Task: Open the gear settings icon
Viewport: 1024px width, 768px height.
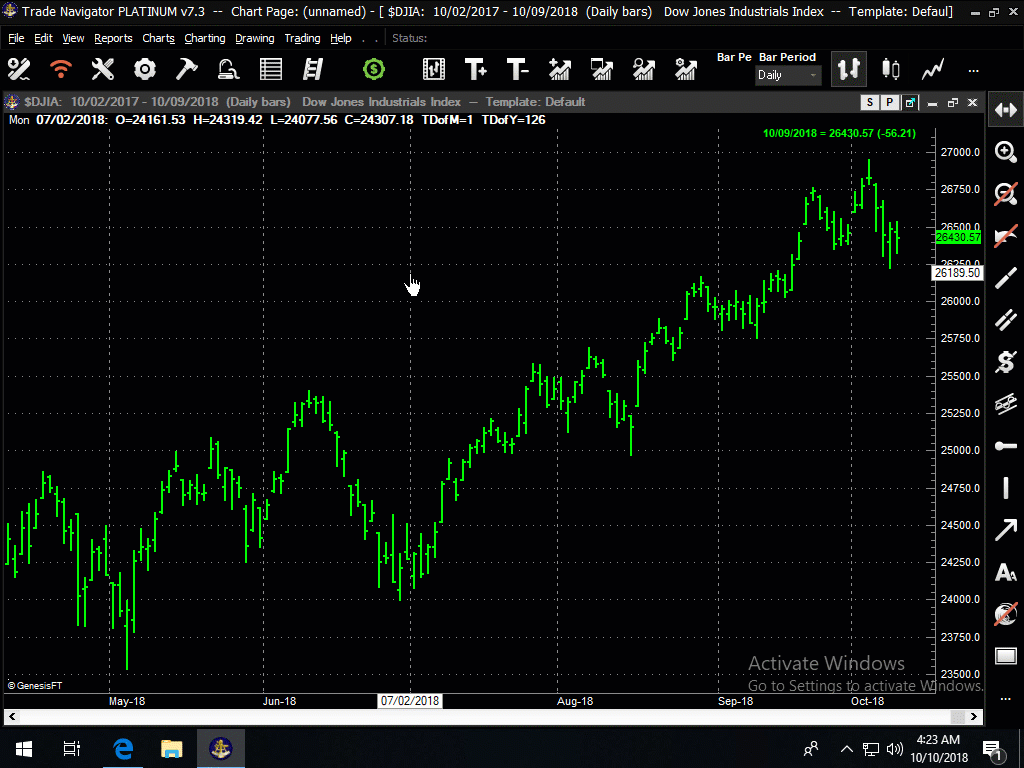Action: (144, 69)
